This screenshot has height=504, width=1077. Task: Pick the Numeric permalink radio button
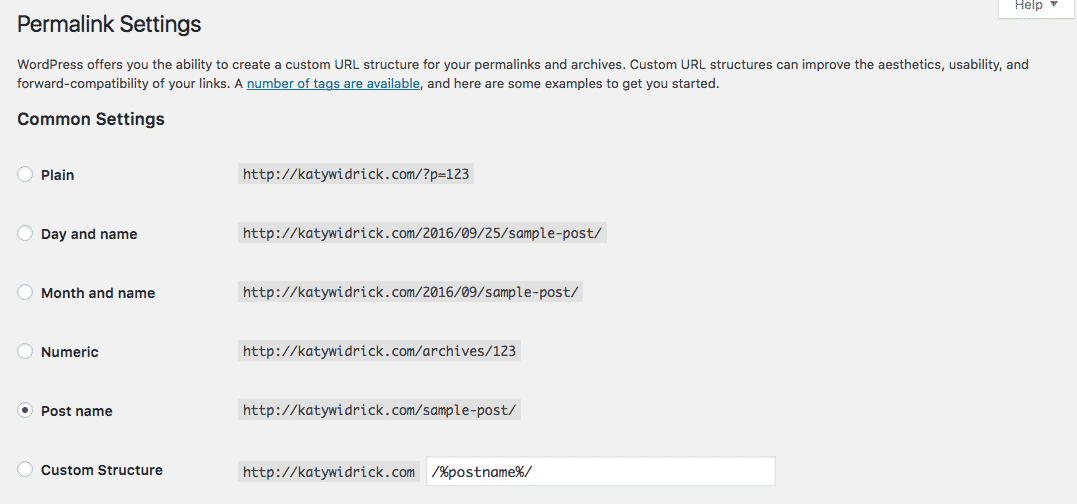(25, 352)
